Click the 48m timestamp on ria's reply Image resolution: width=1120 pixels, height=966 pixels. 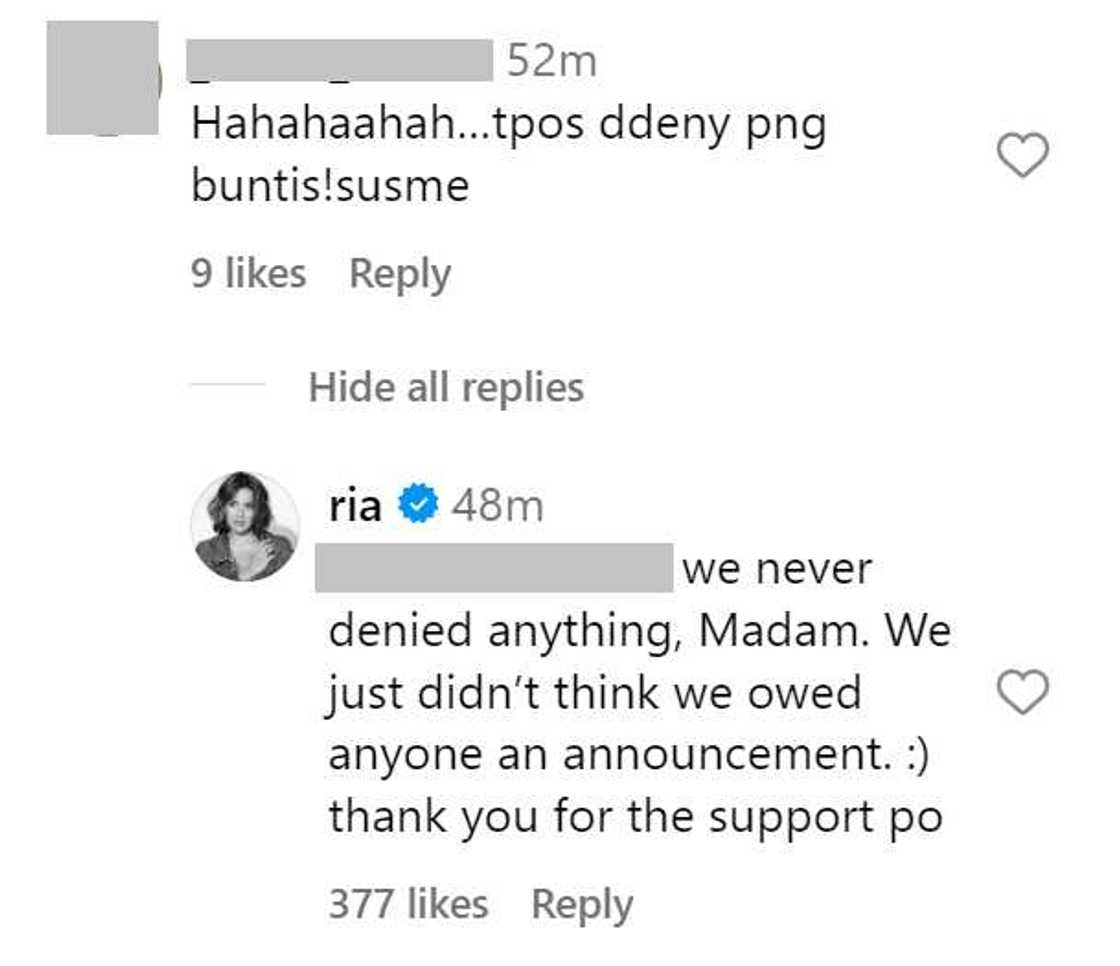point(497,507)
